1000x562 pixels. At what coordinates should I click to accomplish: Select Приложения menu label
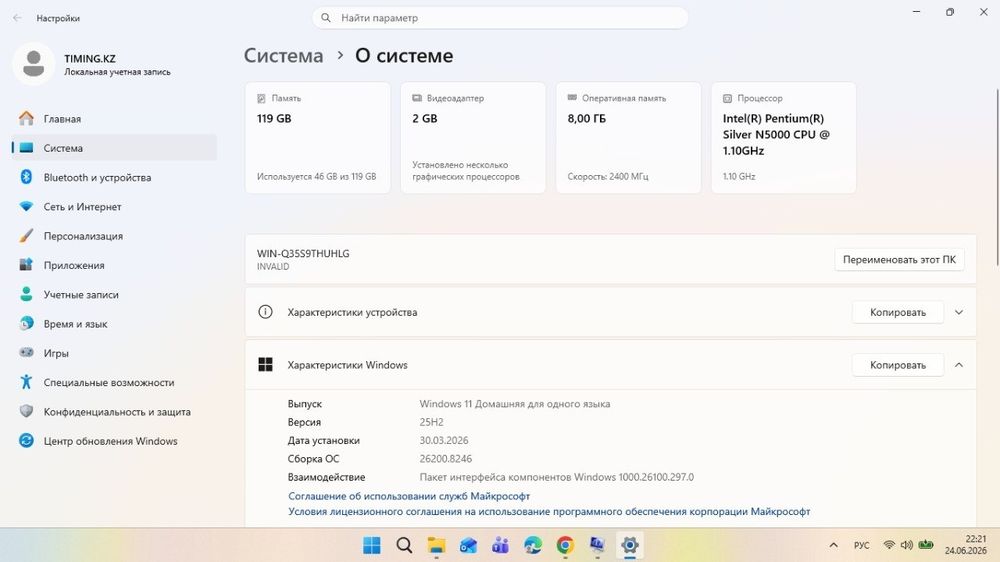(74, 265)
